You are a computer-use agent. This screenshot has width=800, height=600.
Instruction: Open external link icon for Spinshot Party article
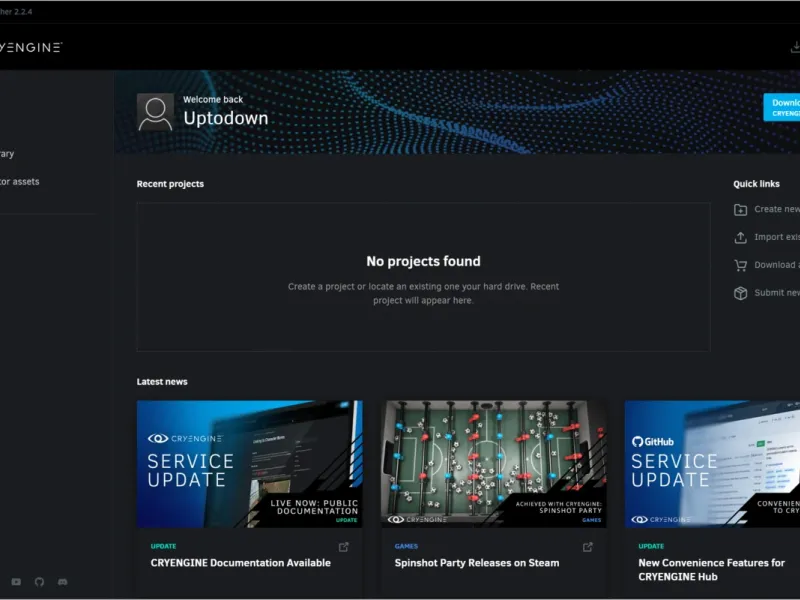(588, 547)
